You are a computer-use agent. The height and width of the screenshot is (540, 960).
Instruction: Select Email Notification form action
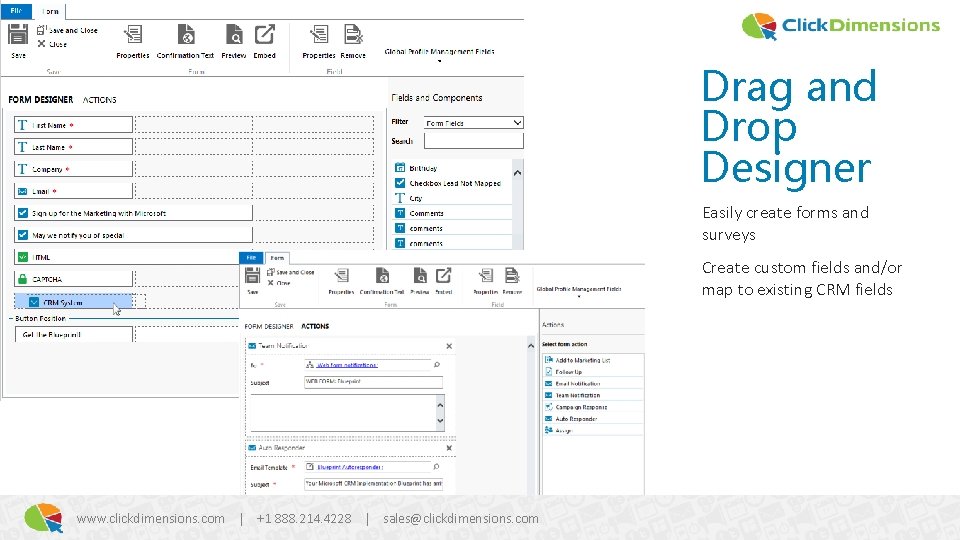593,383
